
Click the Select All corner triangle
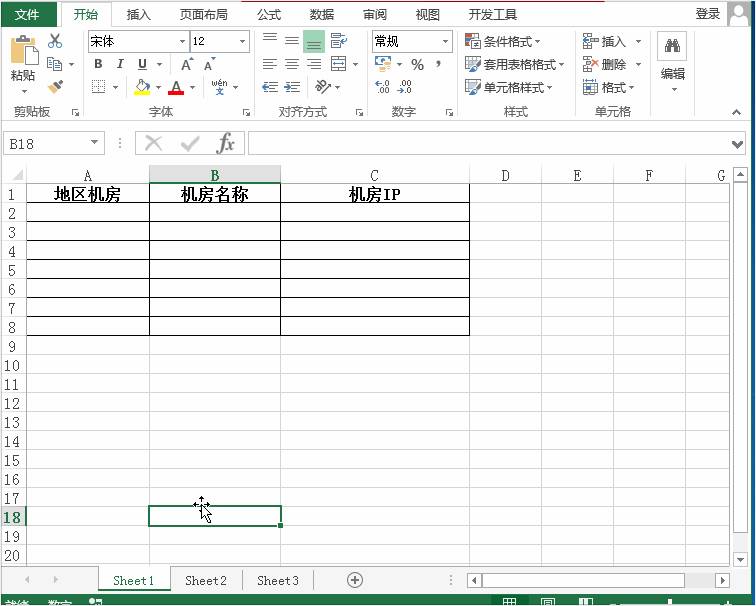click(17, 175)
